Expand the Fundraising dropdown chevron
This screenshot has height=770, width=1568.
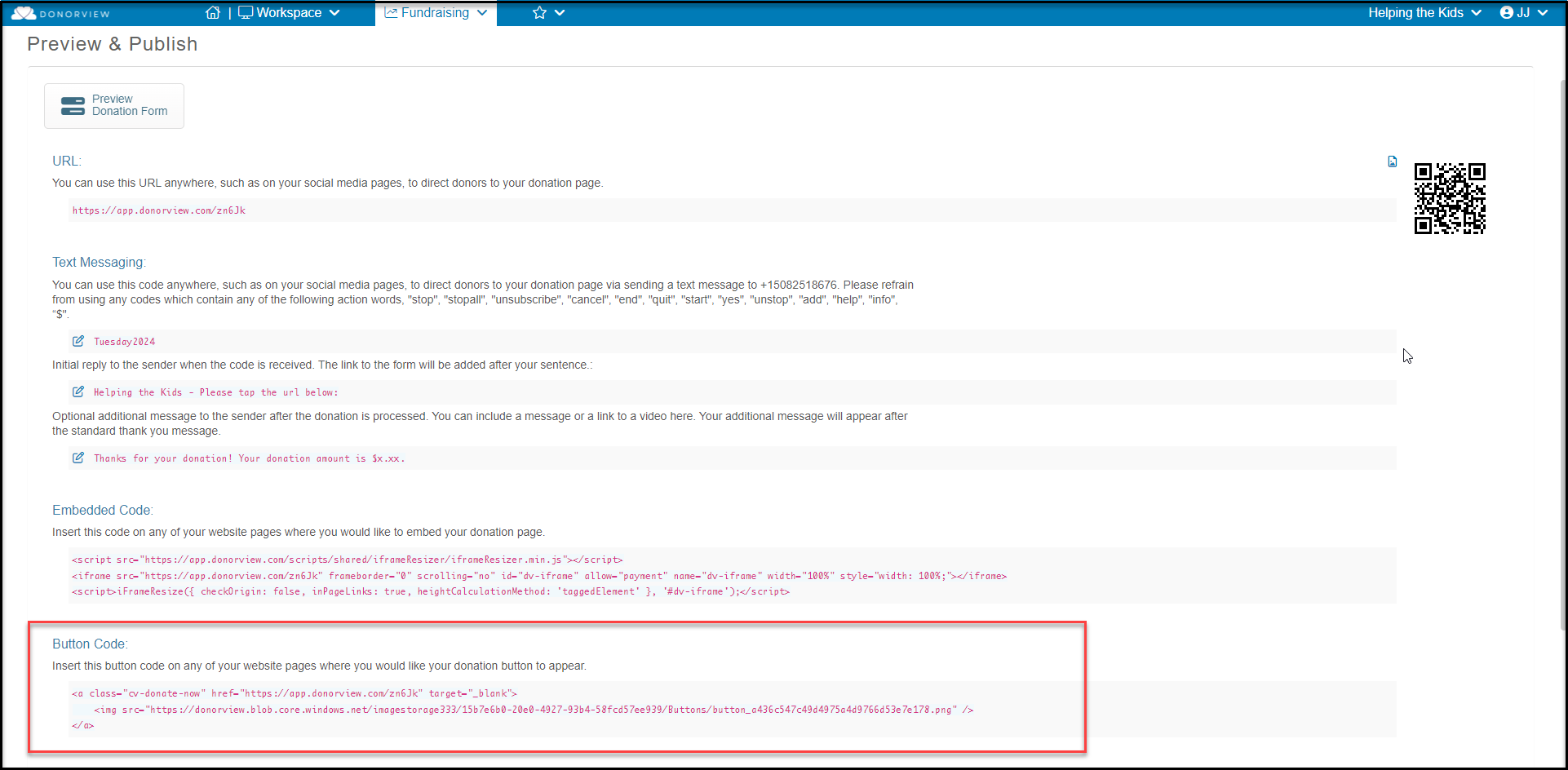pyautogui.click(x=482, y=13)
